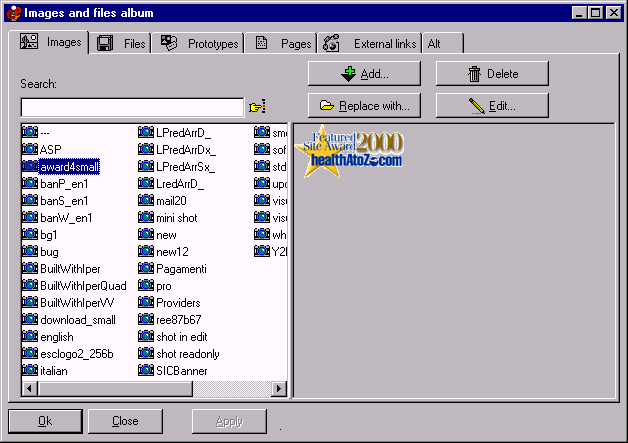Click the Delete button

[x=491, y=73]
